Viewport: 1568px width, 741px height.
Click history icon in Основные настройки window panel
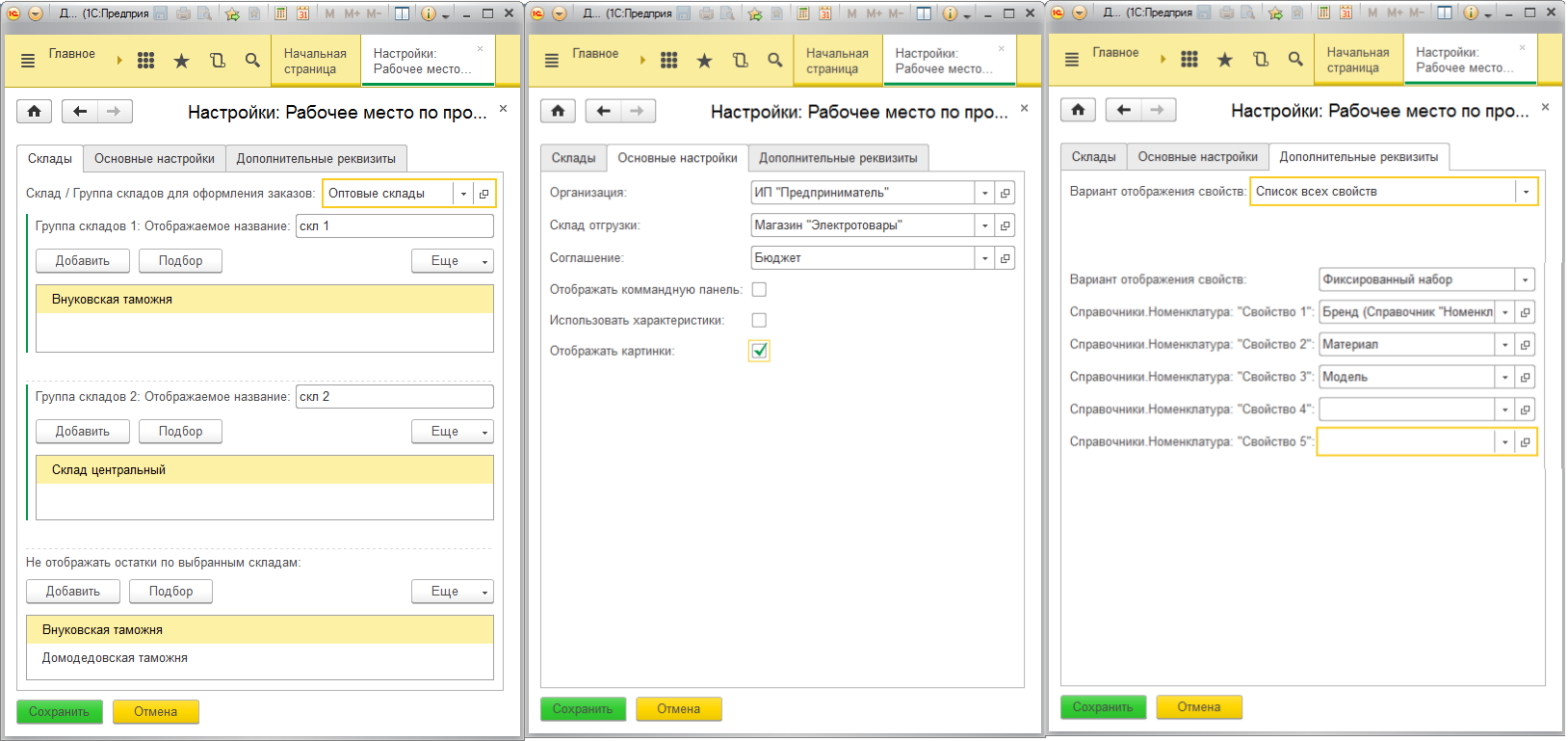(x=740, y=61)
